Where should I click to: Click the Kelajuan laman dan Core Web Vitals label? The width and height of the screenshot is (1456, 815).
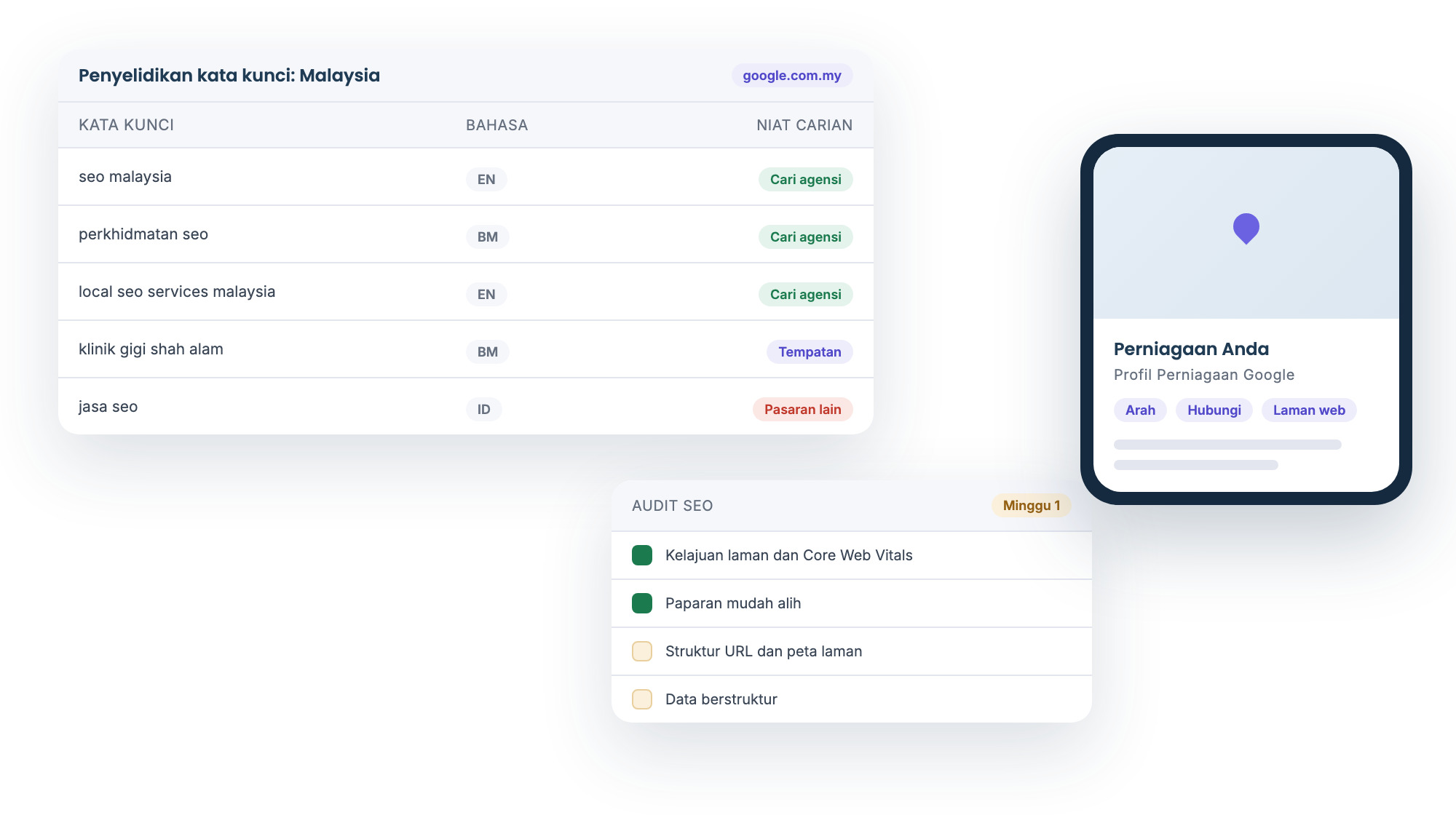pos(788,555)
